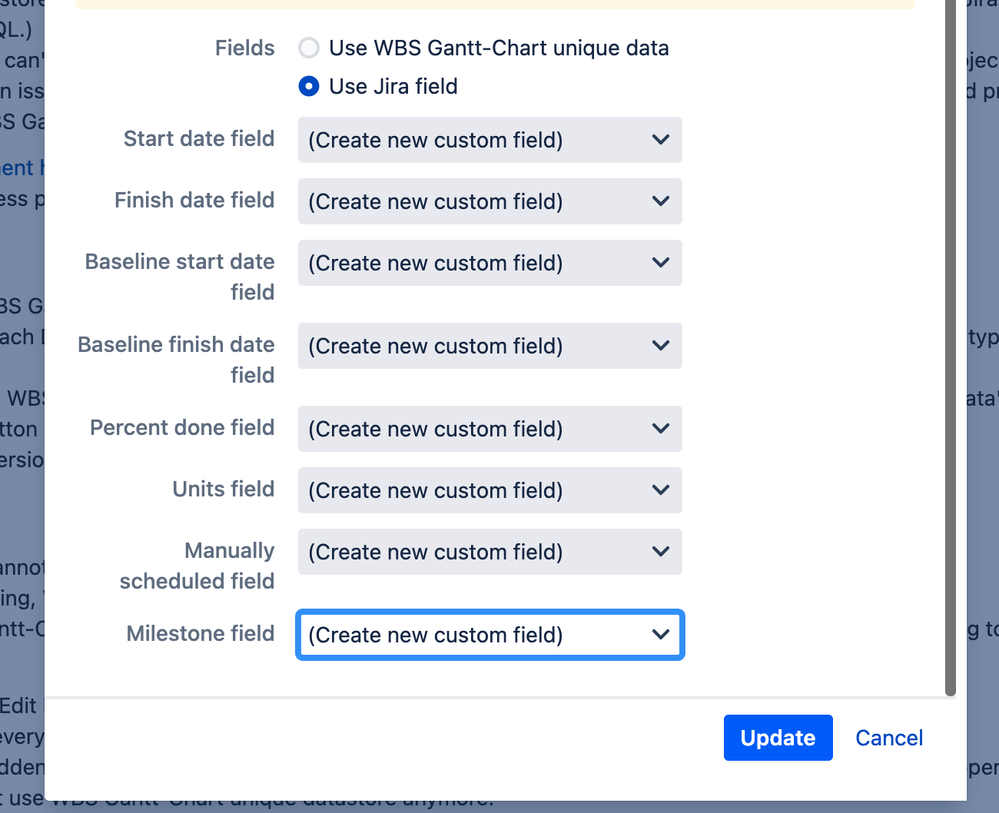Click the chevron on Milestone field dropdown
Viewport: 999px width, 813px height.
(660, 634)
